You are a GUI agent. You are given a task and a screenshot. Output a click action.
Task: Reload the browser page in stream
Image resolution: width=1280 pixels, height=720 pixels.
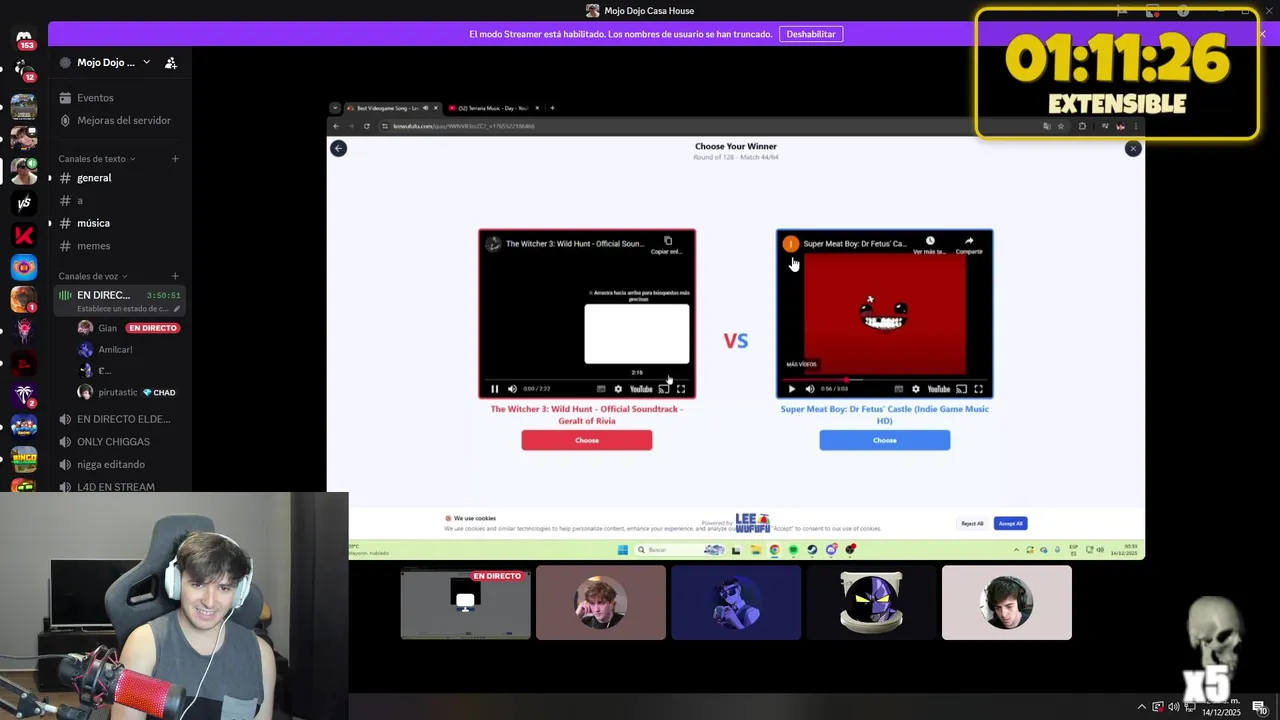pos(367,126)
